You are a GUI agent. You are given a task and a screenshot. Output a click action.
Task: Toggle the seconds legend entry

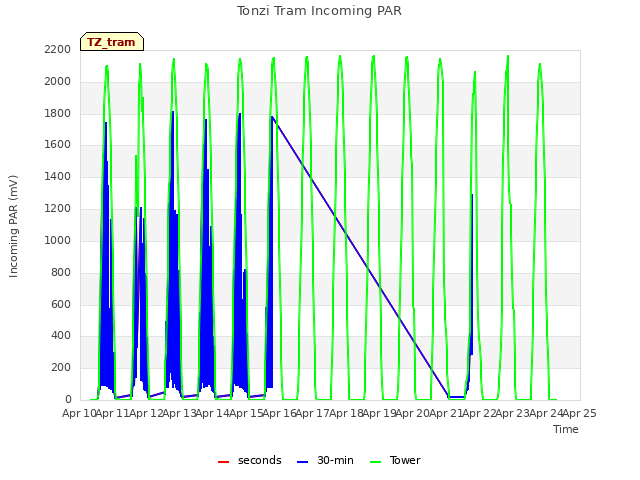point(250,460)
